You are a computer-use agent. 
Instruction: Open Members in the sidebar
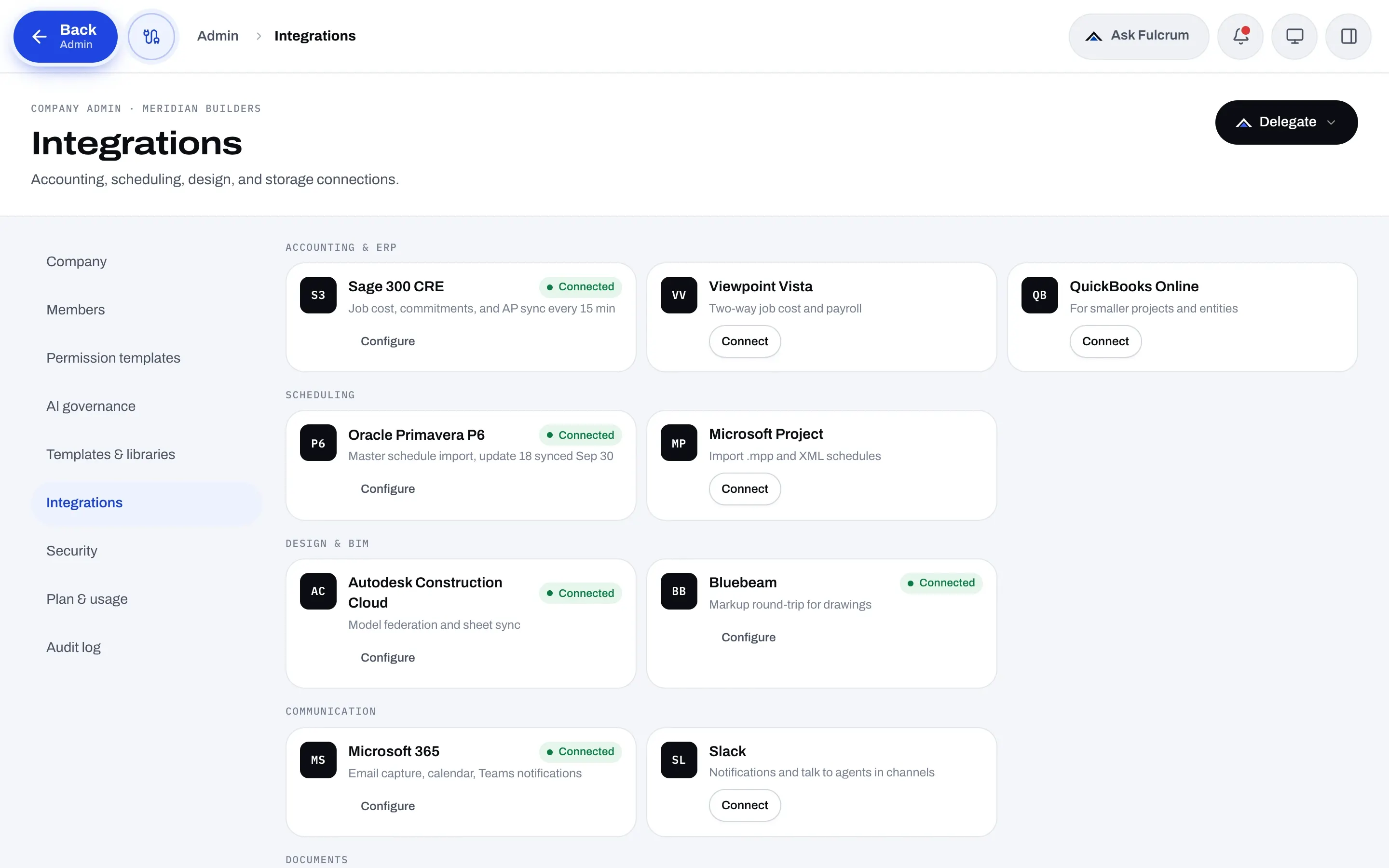click(146, 310)
